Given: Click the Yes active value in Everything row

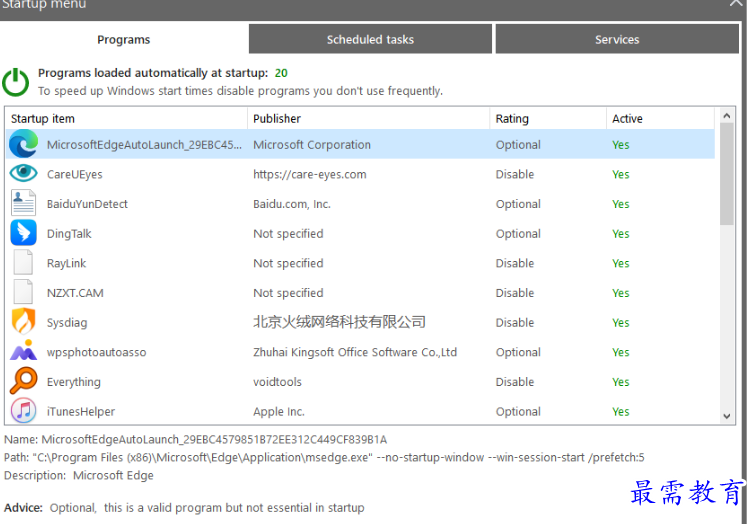Looking at the screenshot, I should pyautogui.click(x=621, y=382).
